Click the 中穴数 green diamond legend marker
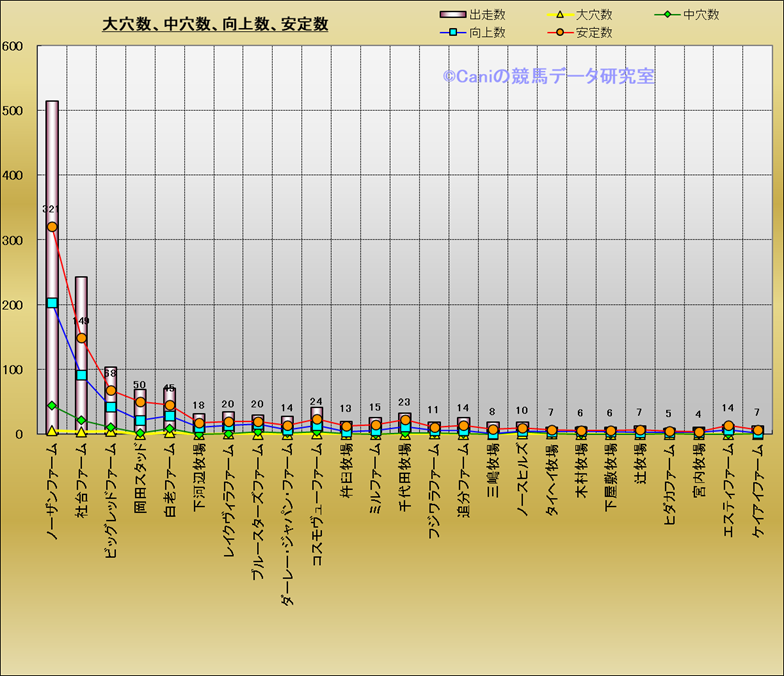 coord(667,15)
